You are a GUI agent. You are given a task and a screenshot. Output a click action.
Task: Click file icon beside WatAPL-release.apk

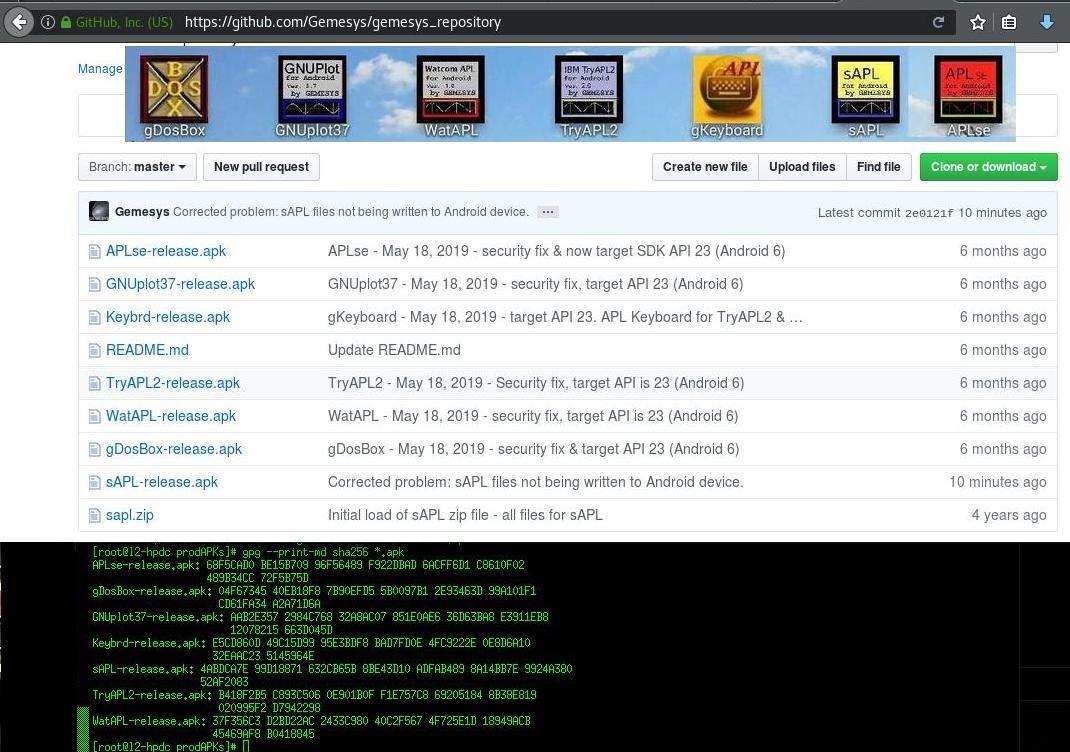click(x=94, y=416)
